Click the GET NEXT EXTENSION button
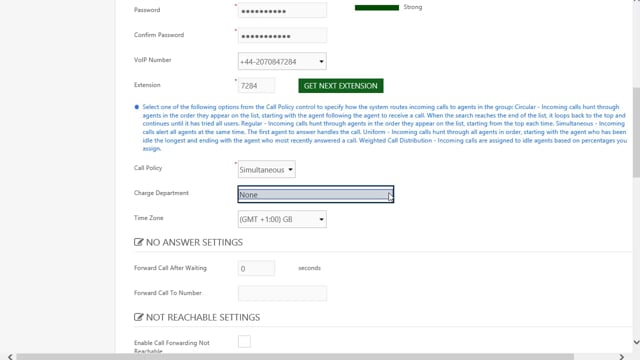 coord(340,86)
